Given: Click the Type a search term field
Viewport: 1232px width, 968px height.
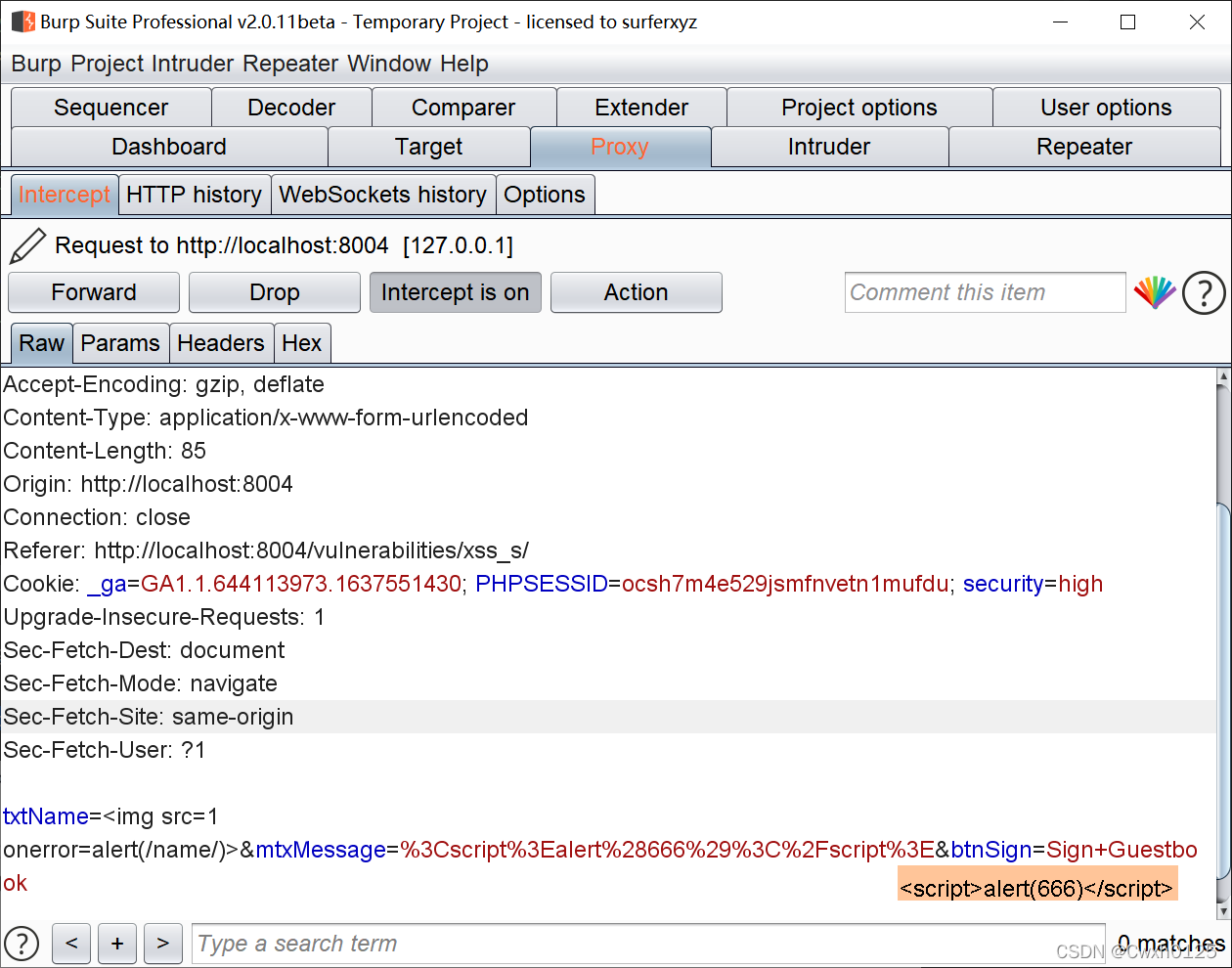Looking at the screenshot, I should 648,944.
